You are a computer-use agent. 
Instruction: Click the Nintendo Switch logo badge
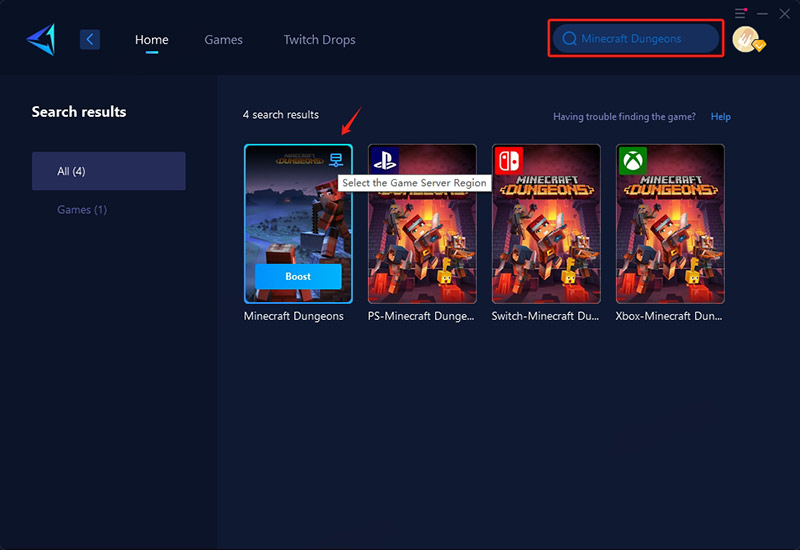pyautogui.click(x=509, y=160)
